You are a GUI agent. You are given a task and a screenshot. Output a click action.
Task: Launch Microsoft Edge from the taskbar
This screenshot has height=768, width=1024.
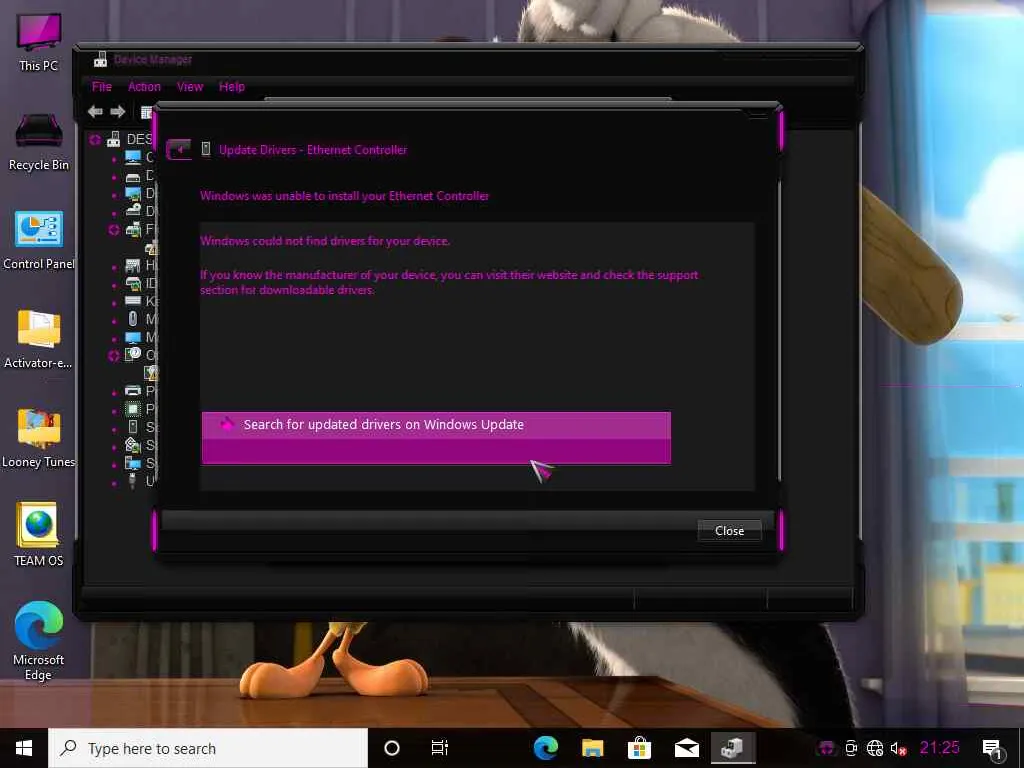coord(546,748)
